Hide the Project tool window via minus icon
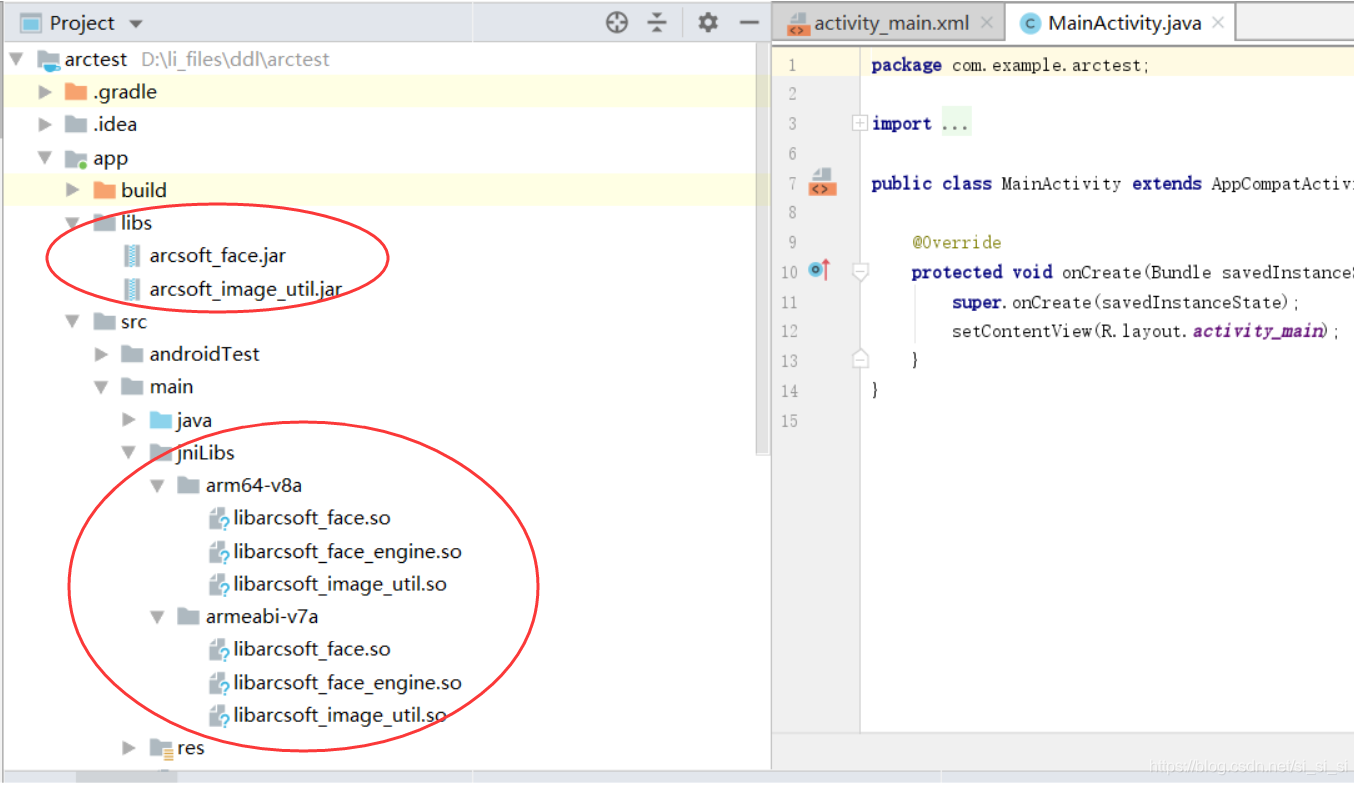The height and width of the screenshot is (785, 1357). coord(751,21)
